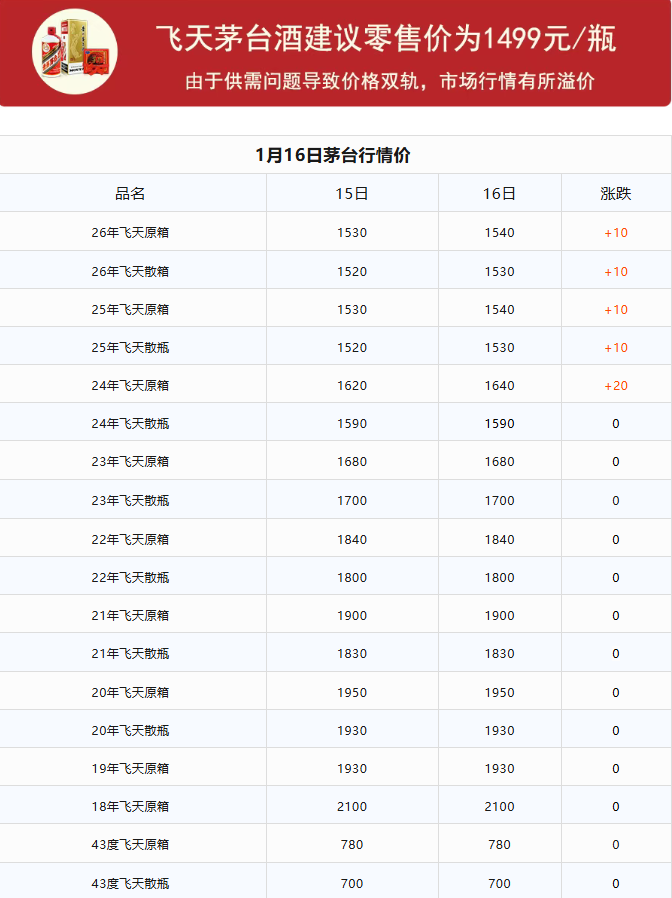Click the 24年飞天原箱 product name
Image resolution: width=672 pixels, height=898 pixels.
tap(130, 386)
